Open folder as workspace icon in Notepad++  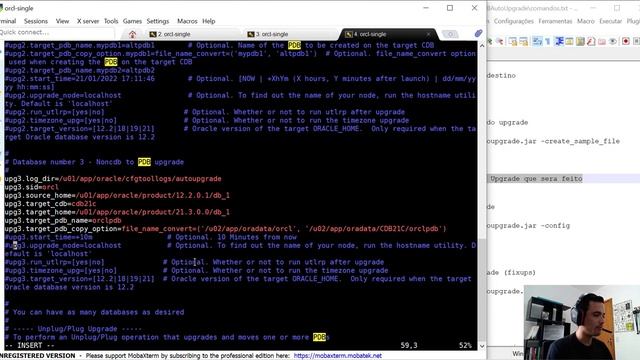coord(602,41)
